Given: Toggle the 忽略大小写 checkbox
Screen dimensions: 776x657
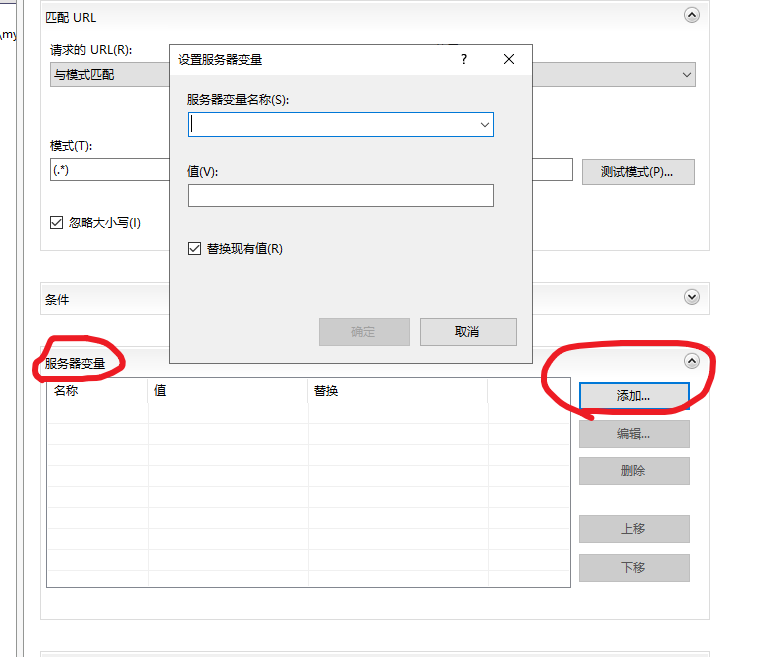Looking at the screenshot, I should 57,223.
